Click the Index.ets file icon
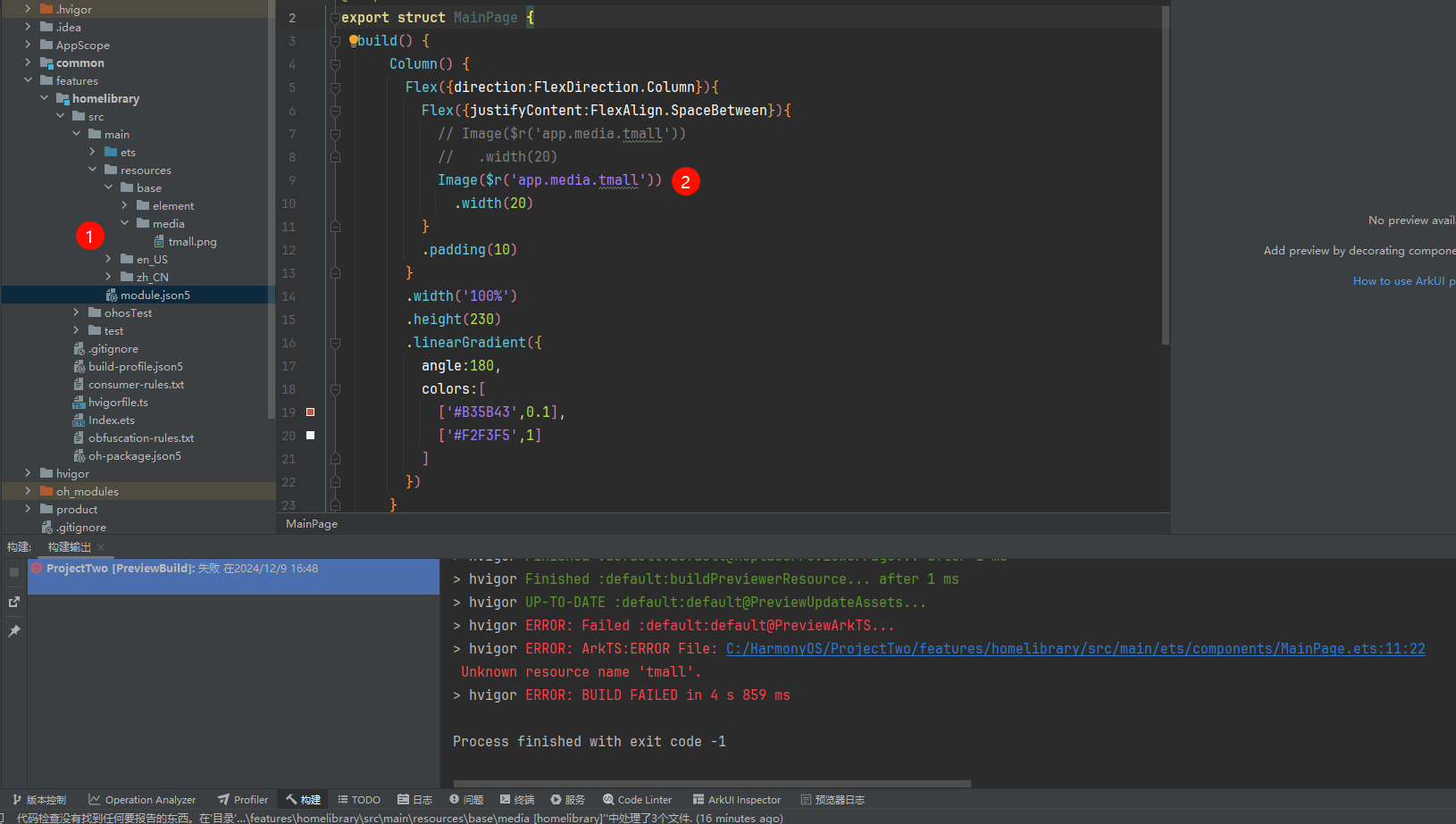This screenshot has width=1456, height=824. [79, 420]
